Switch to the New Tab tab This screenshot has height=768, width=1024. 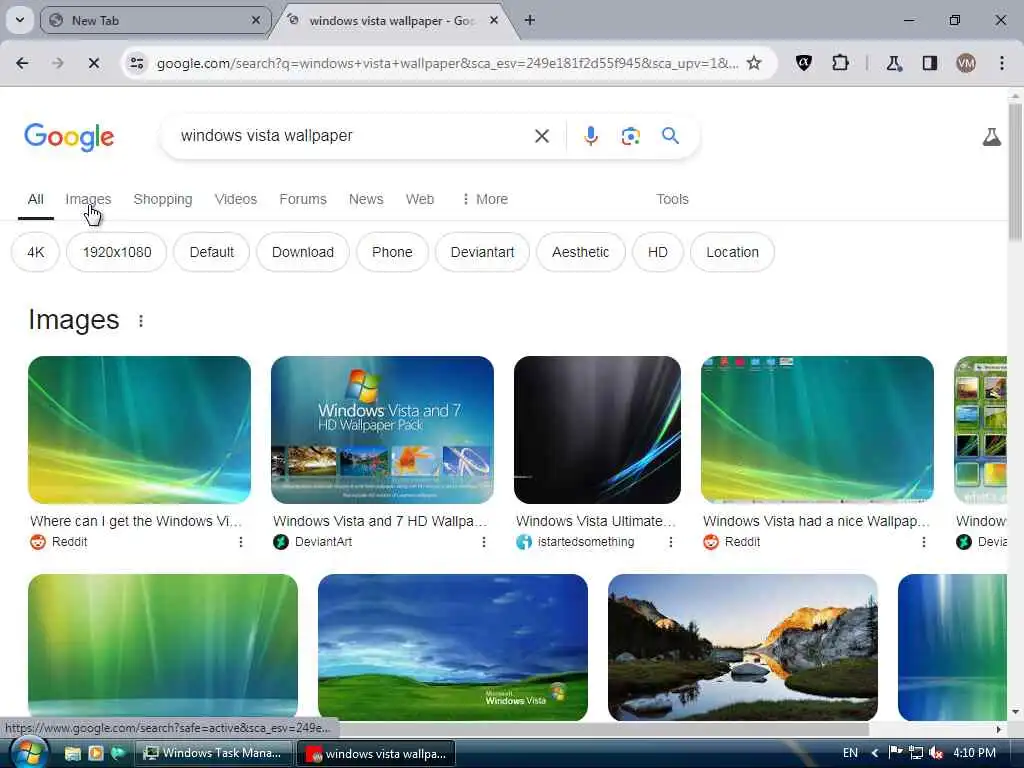155,20
